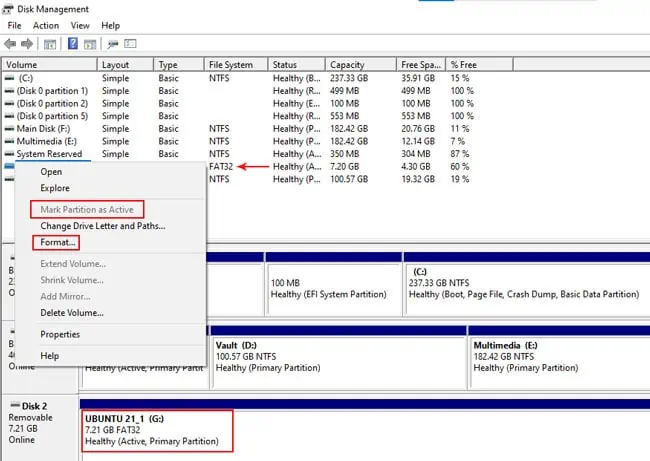Click the Back arrow toolbar icon
The height and width of the screenshot is (461, 650).
pyautogui.click(x=10, y=44)
